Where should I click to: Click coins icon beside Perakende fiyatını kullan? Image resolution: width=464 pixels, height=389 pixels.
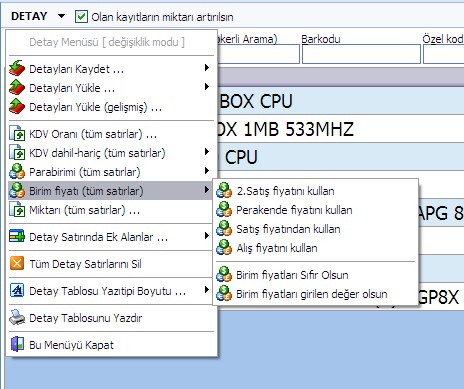(224, 210)
